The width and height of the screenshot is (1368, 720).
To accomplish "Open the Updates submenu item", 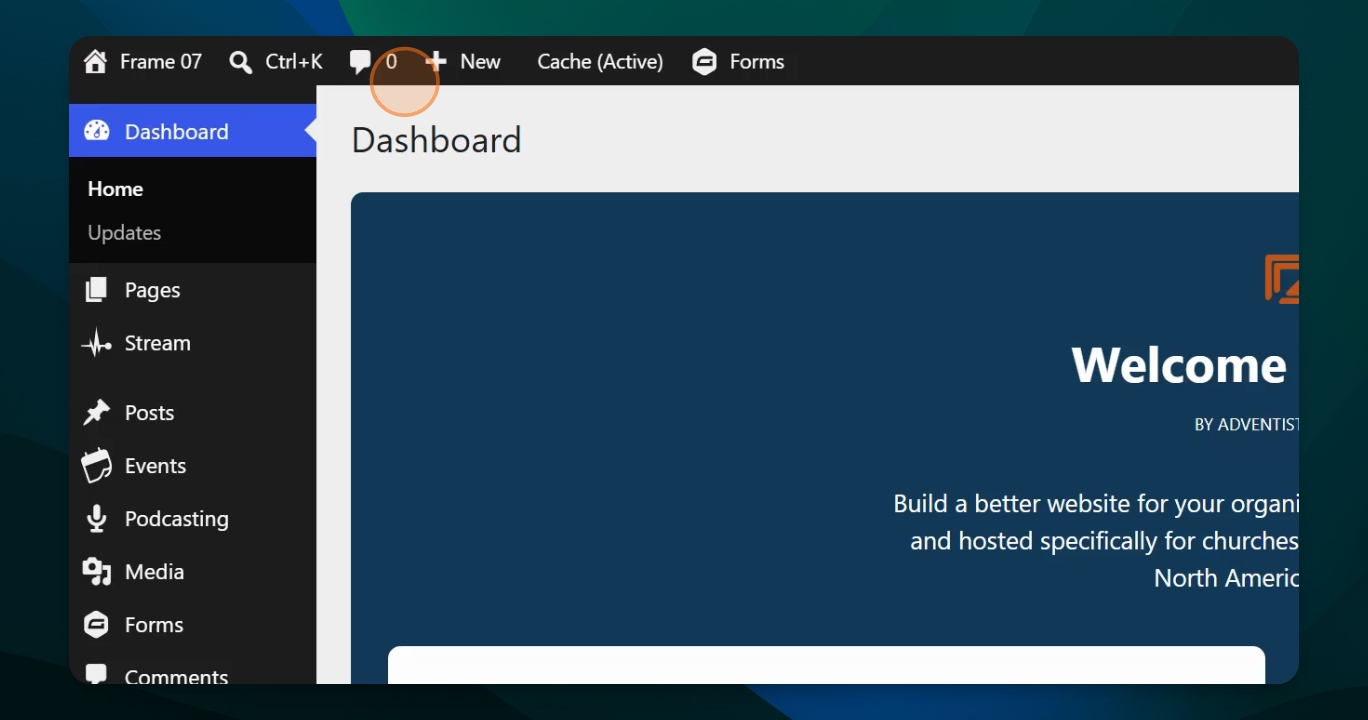I will (x=124, y=233).
